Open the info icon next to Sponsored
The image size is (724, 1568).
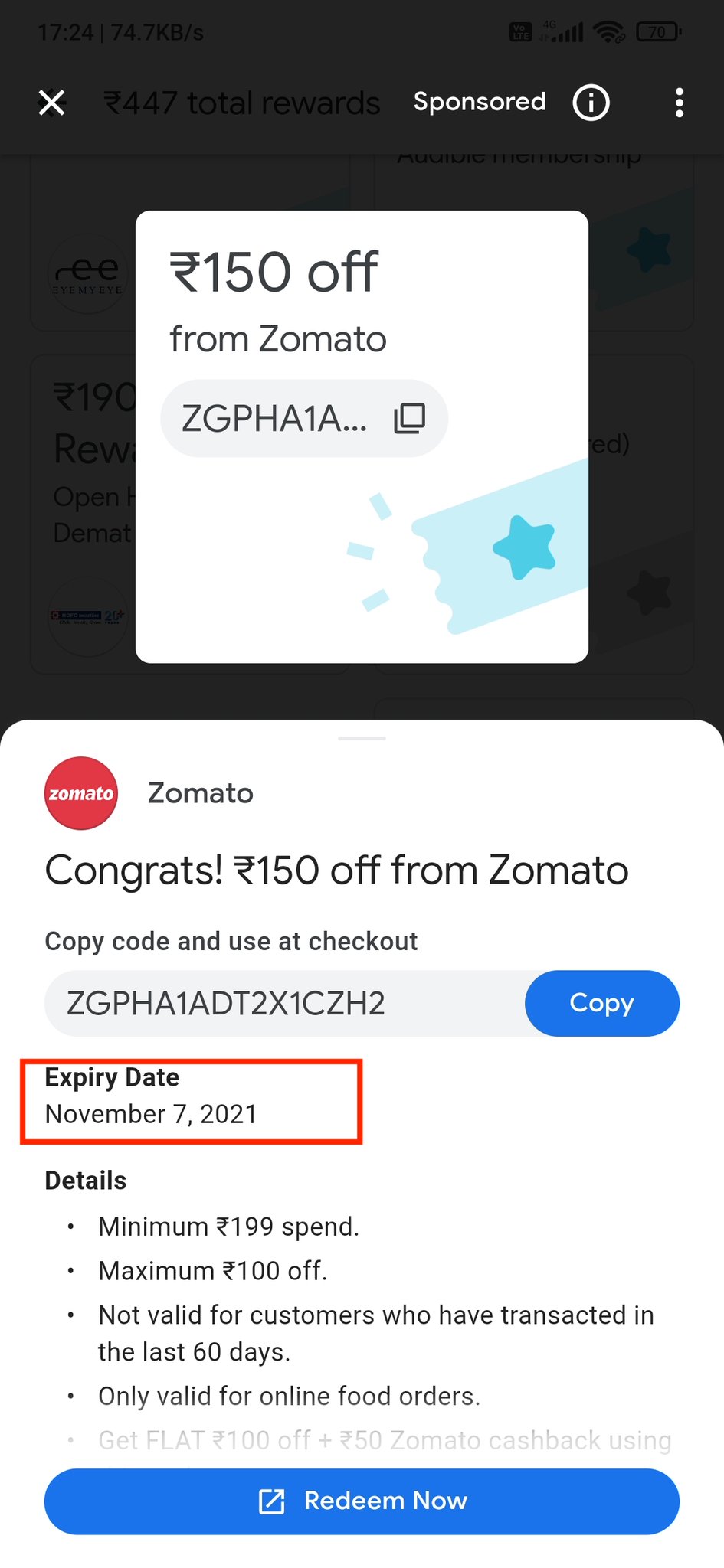[591, 103]
